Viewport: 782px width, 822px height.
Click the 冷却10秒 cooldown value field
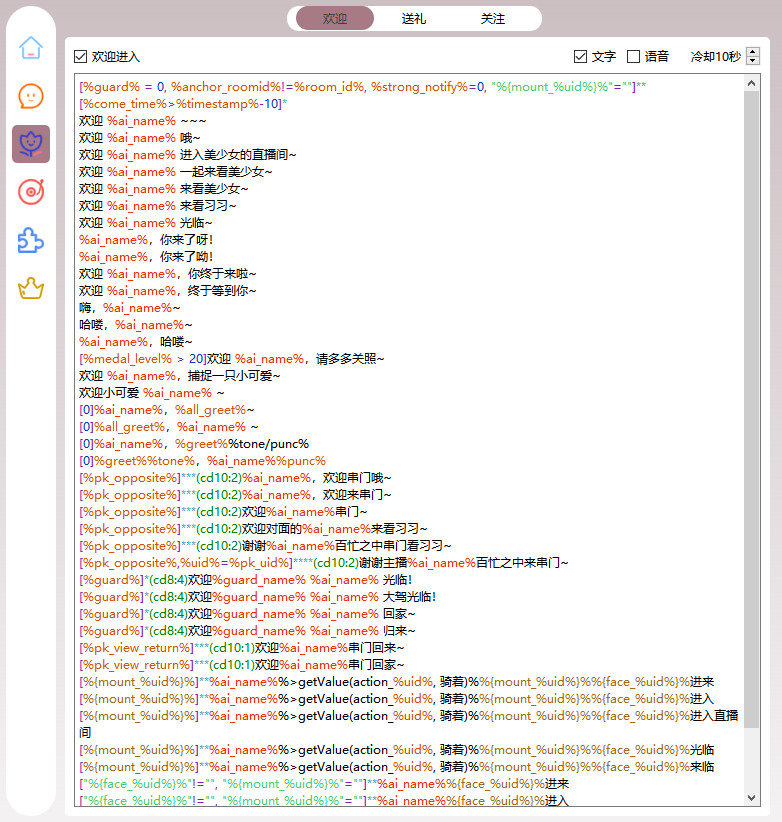pyautogui.click(x=715, y=57)
